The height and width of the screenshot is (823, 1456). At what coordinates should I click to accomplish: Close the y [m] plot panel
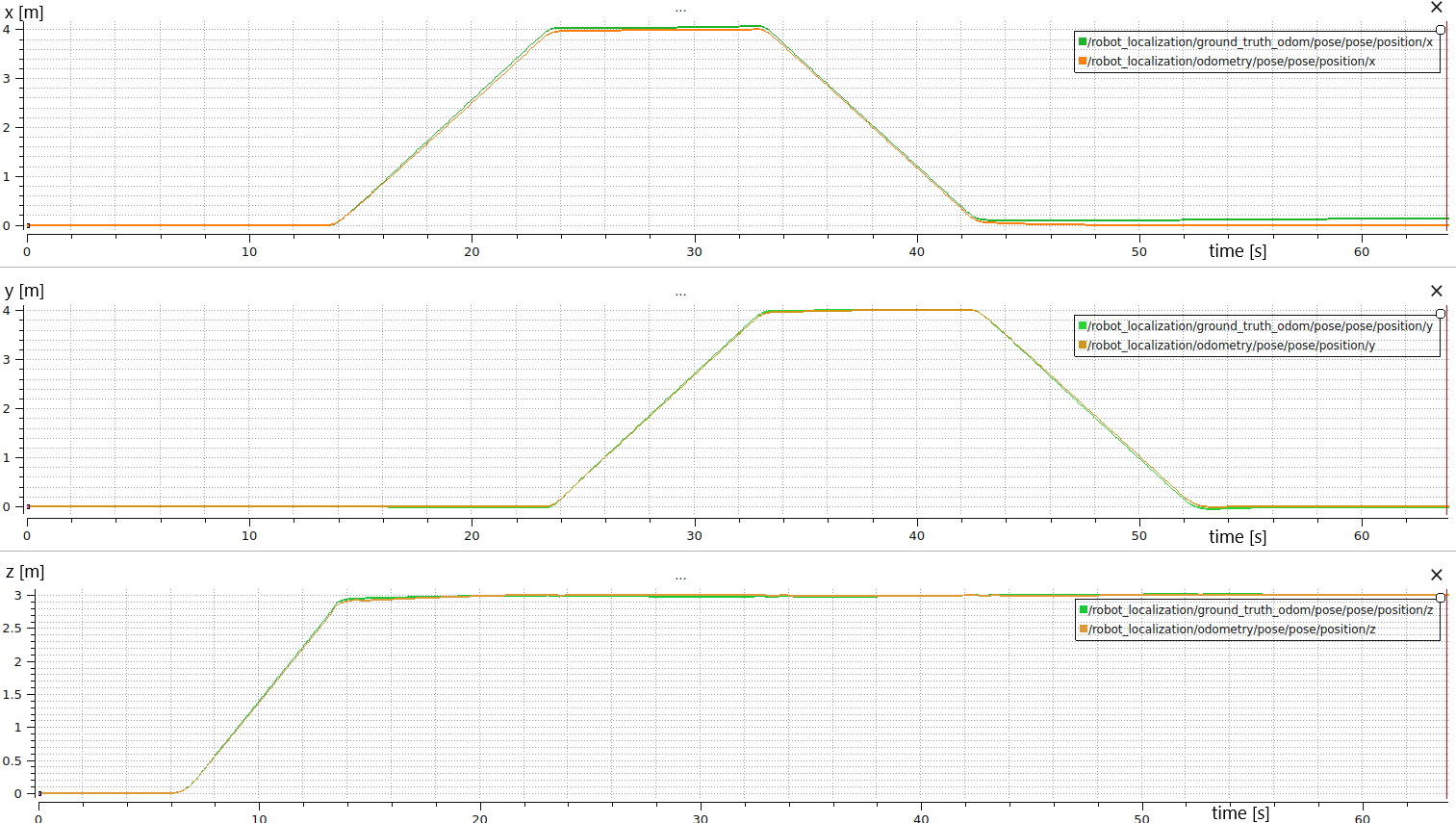1437,291
